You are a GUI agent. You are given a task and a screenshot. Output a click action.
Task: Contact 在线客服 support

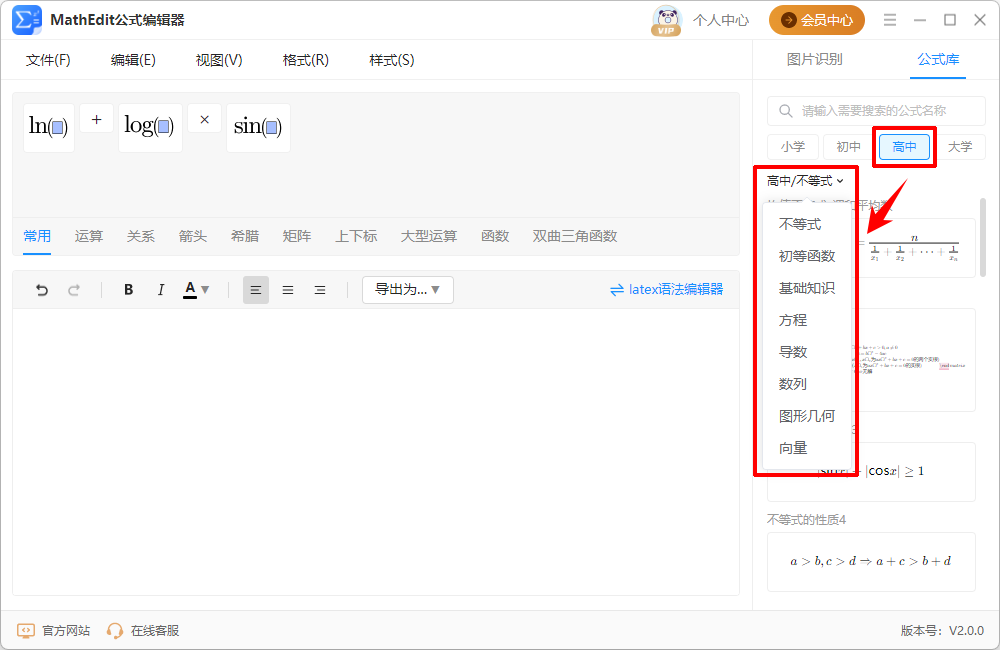coord(143,631)
